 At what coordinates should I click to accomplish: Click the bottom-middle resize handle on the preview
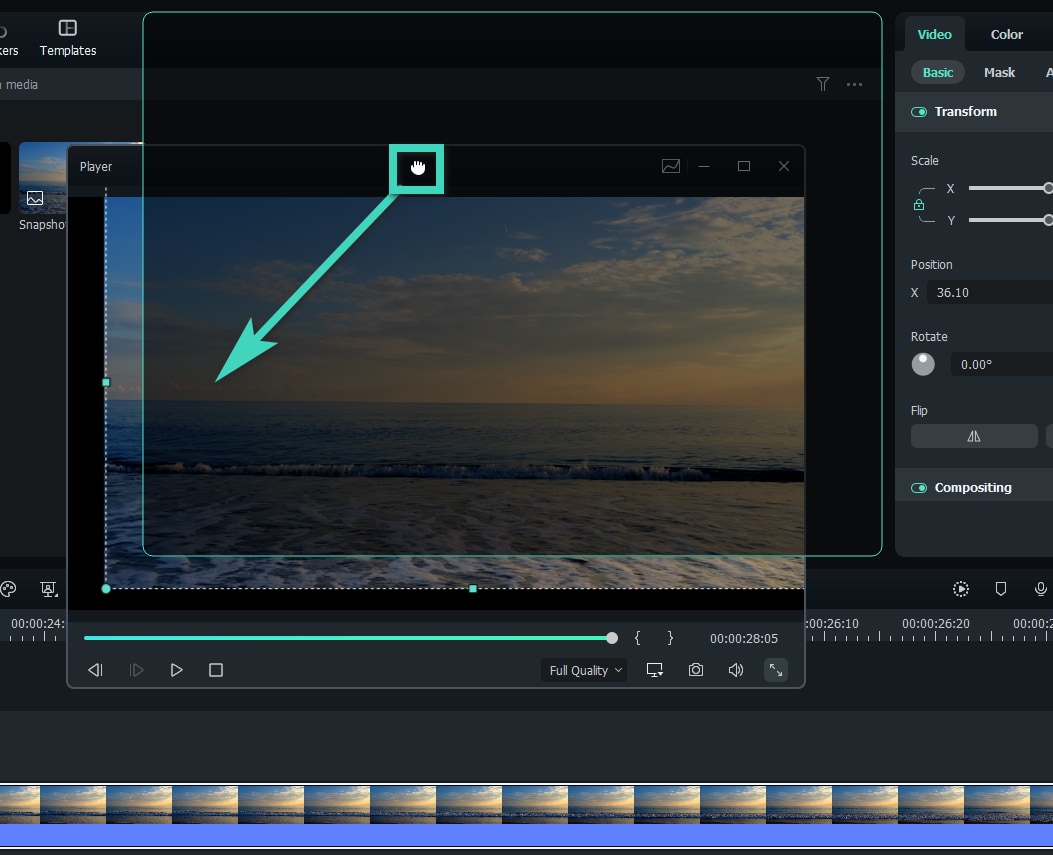pyautogui.click(x=473, y=588)
